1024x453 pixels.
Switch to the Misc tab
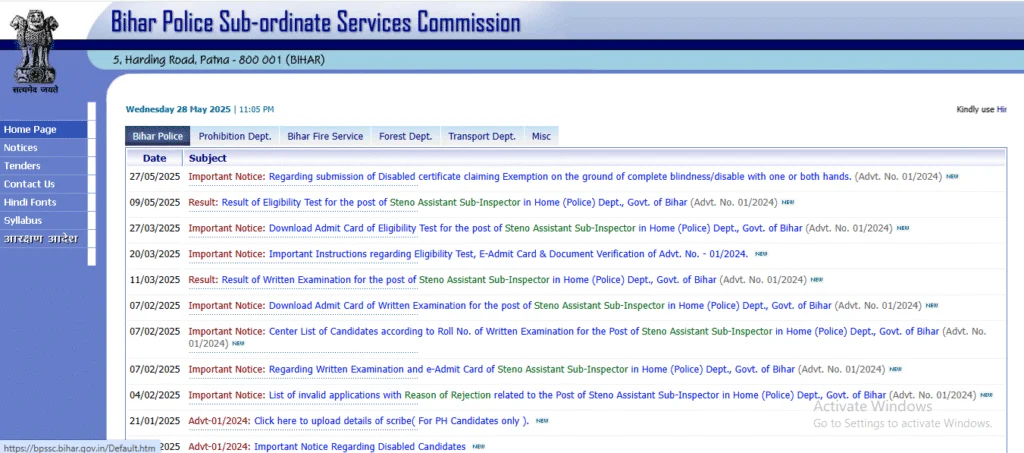(541, 136)
